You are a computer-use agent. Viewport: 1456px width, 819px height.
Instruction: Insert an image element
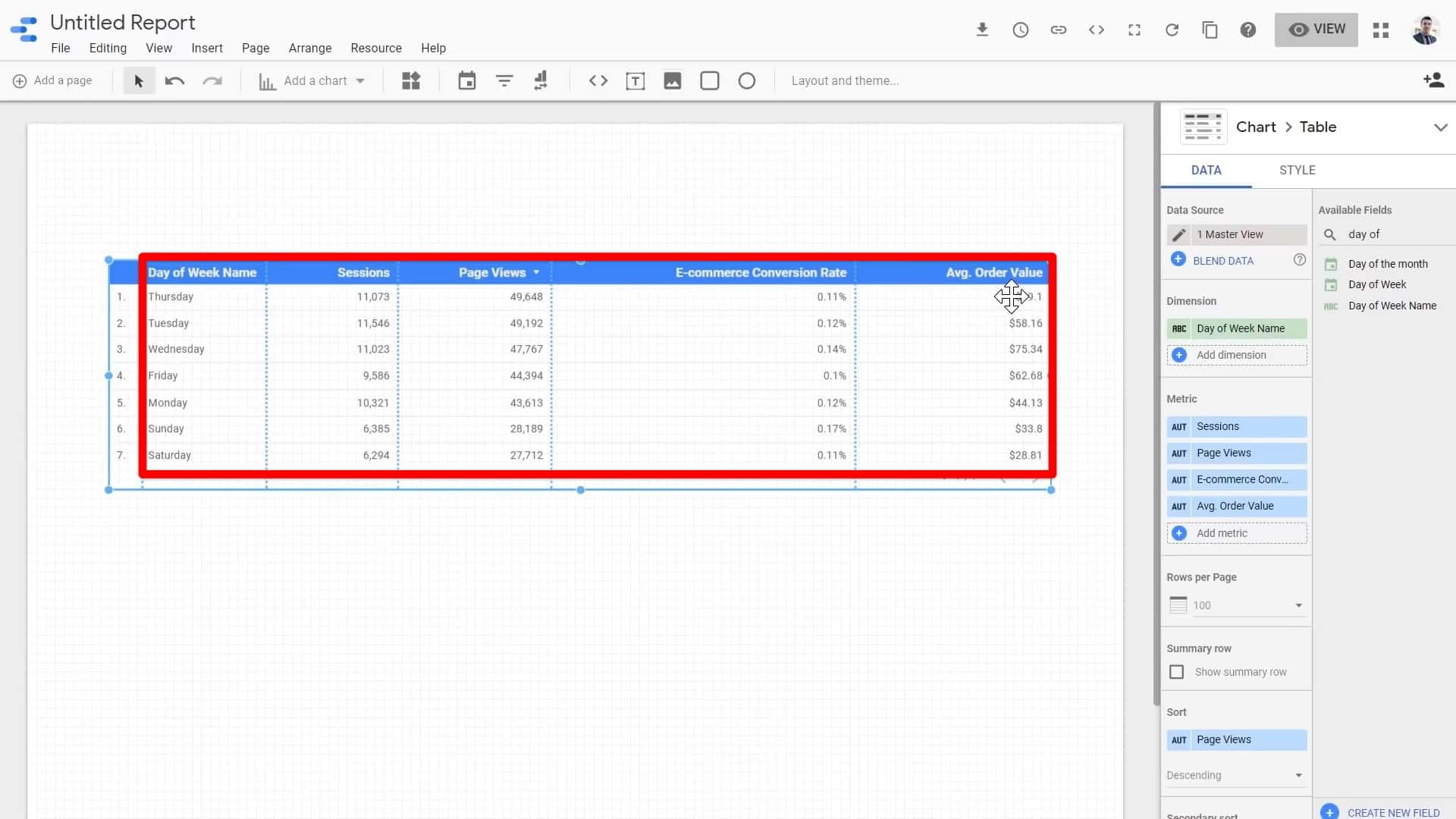(x=673, y=80)
